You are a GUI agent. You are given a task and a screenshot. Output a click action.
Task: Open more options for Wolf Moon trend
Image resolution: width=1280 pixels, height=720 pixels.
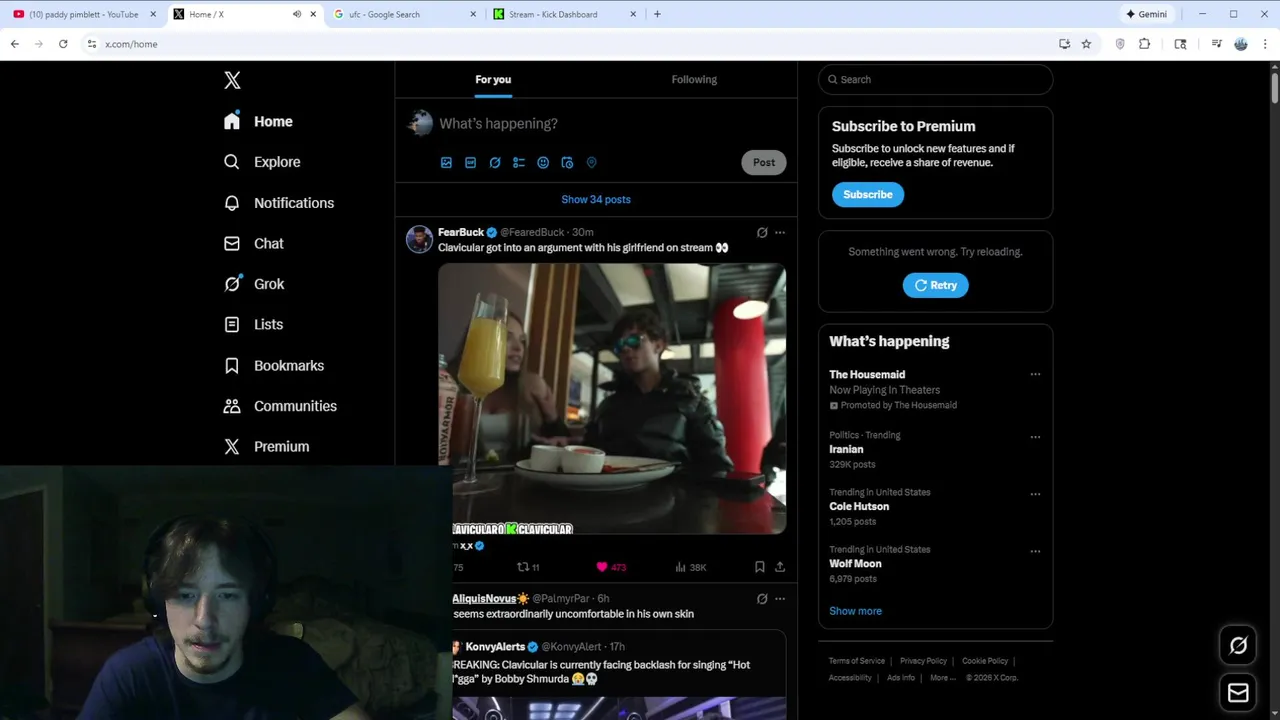(1035, 551)
